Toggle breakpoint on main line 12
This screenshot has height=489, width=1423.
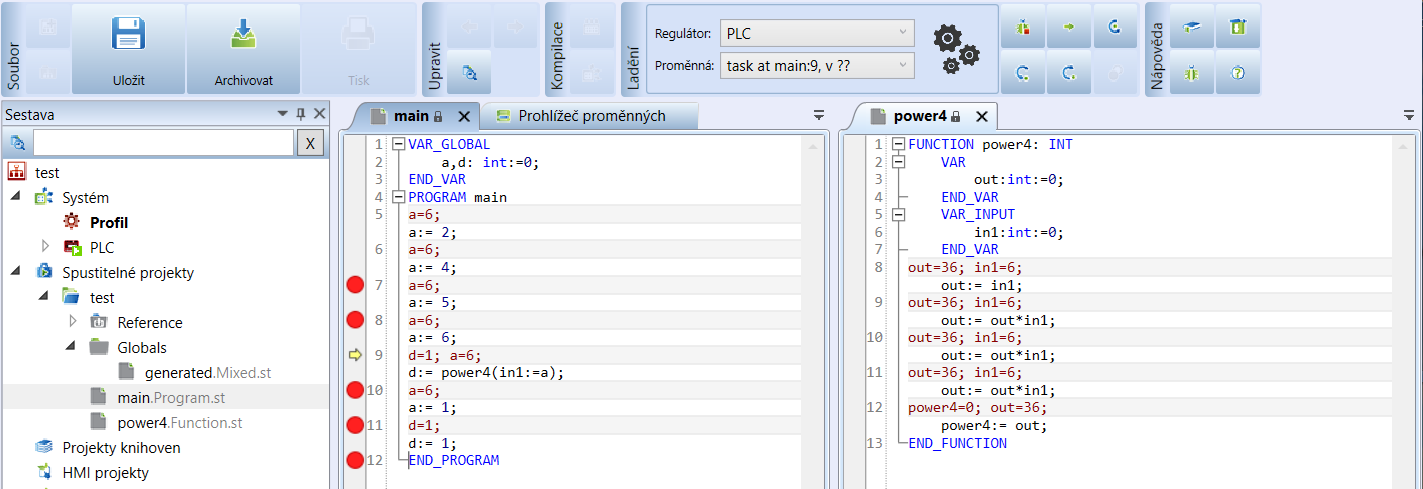[x=354, y=460]
